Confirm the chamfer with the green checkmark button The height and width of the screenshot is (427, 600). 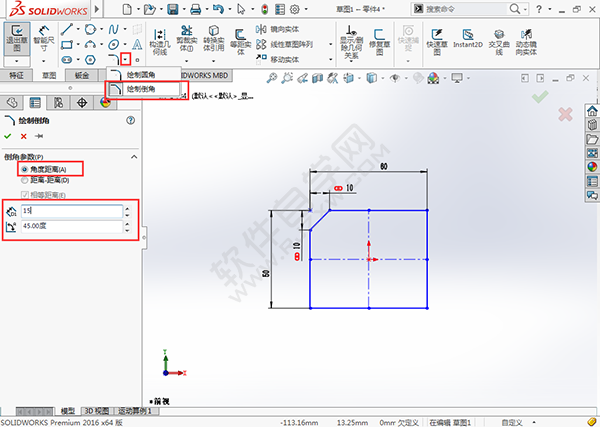click(8, 136)
